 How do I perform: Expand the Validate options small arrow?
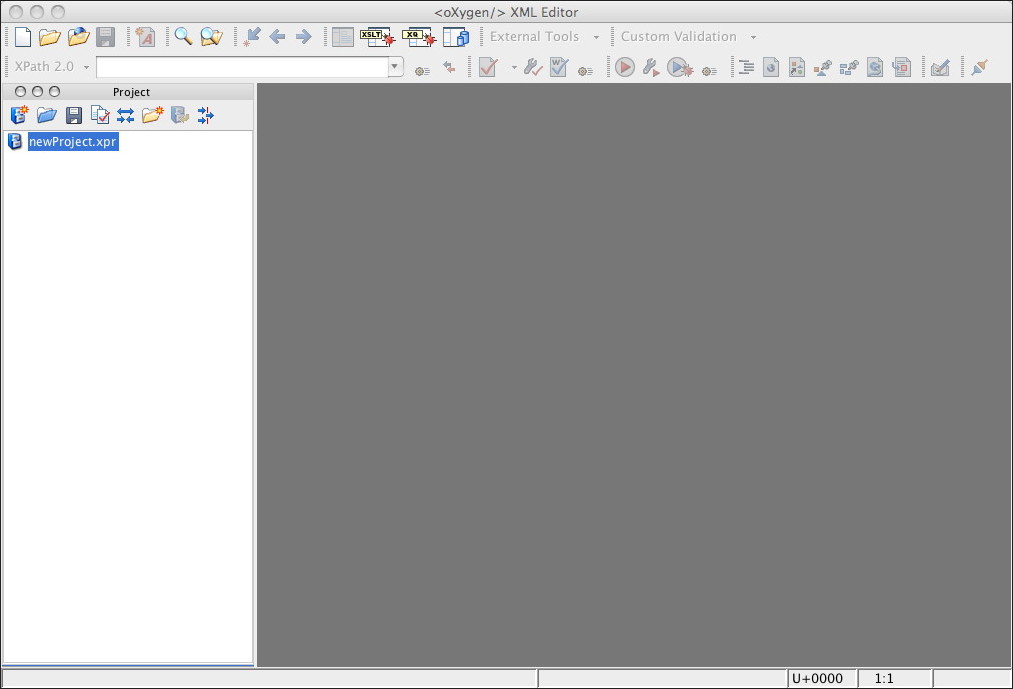(x=514, y=67)
